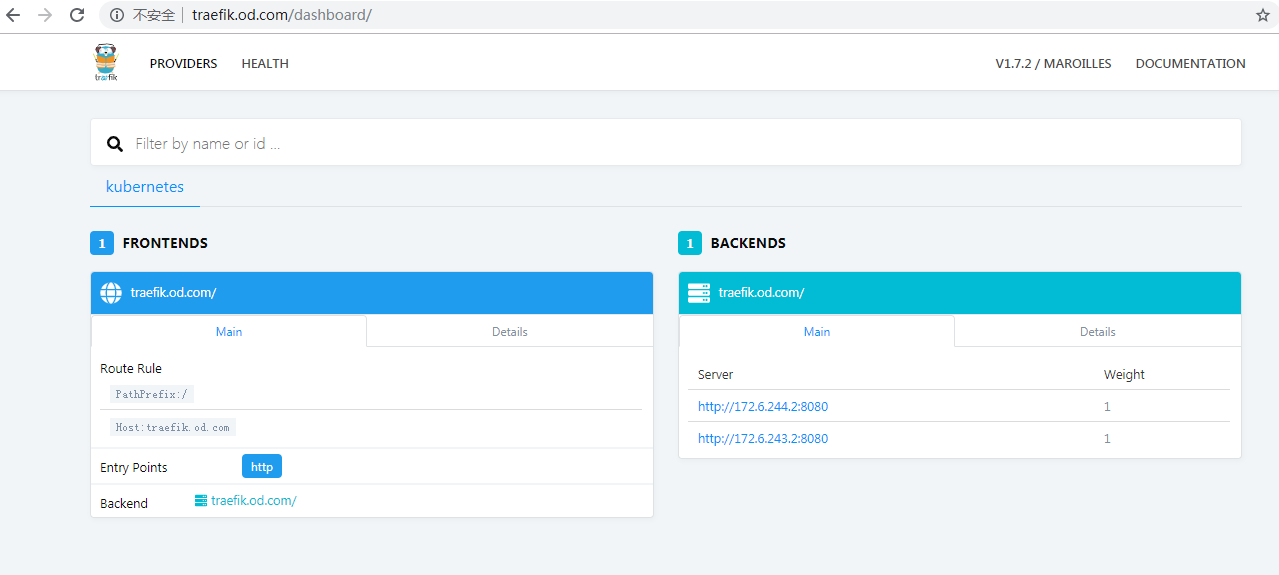1279x575 pixels.
Task: Switch to Details tab in frontend card
Action: click(510, 331)
